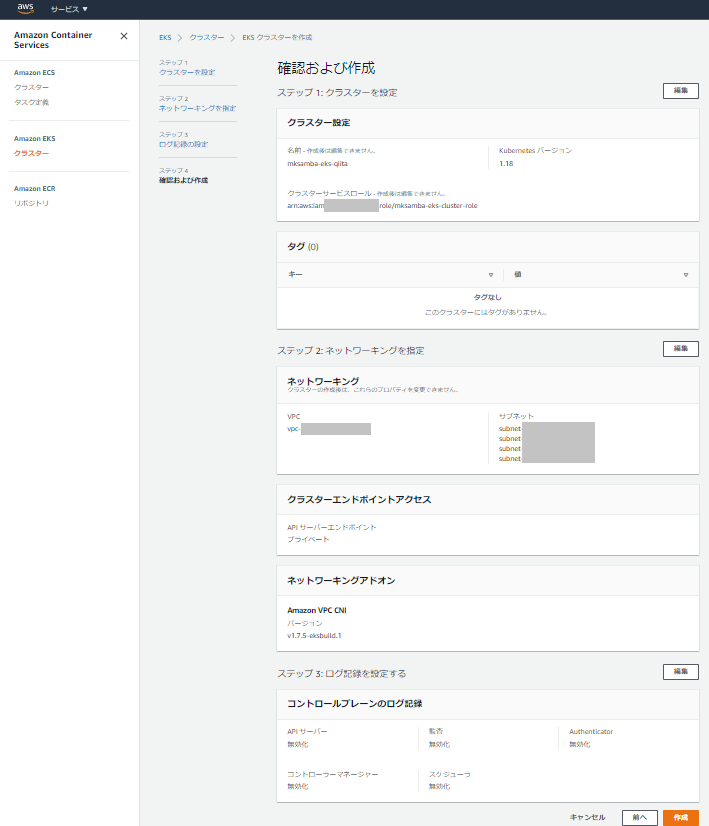Click Amazon EKS sidebar heading
The image size is (709, 826).
(x=34, y=139)
